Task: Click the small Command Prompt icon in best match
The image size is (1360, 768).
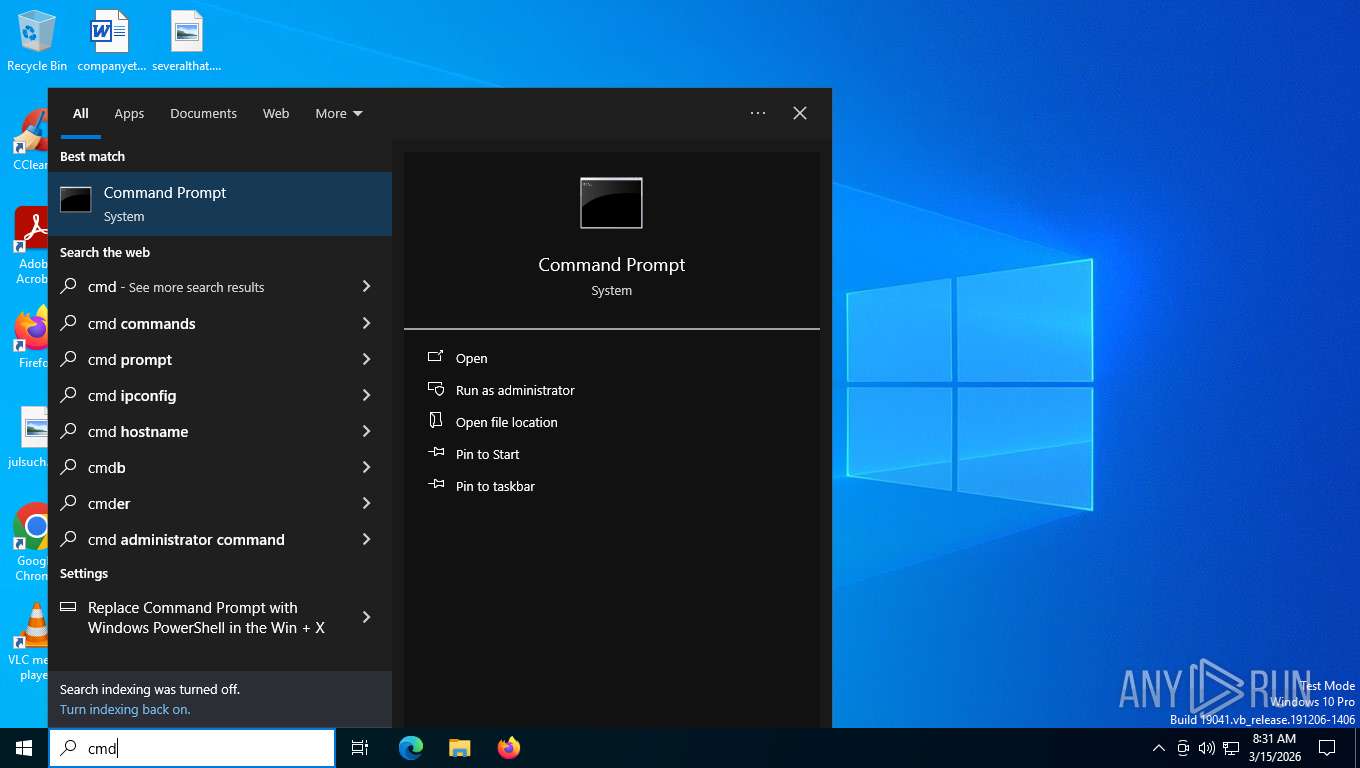Action: (x=76, y=200)
